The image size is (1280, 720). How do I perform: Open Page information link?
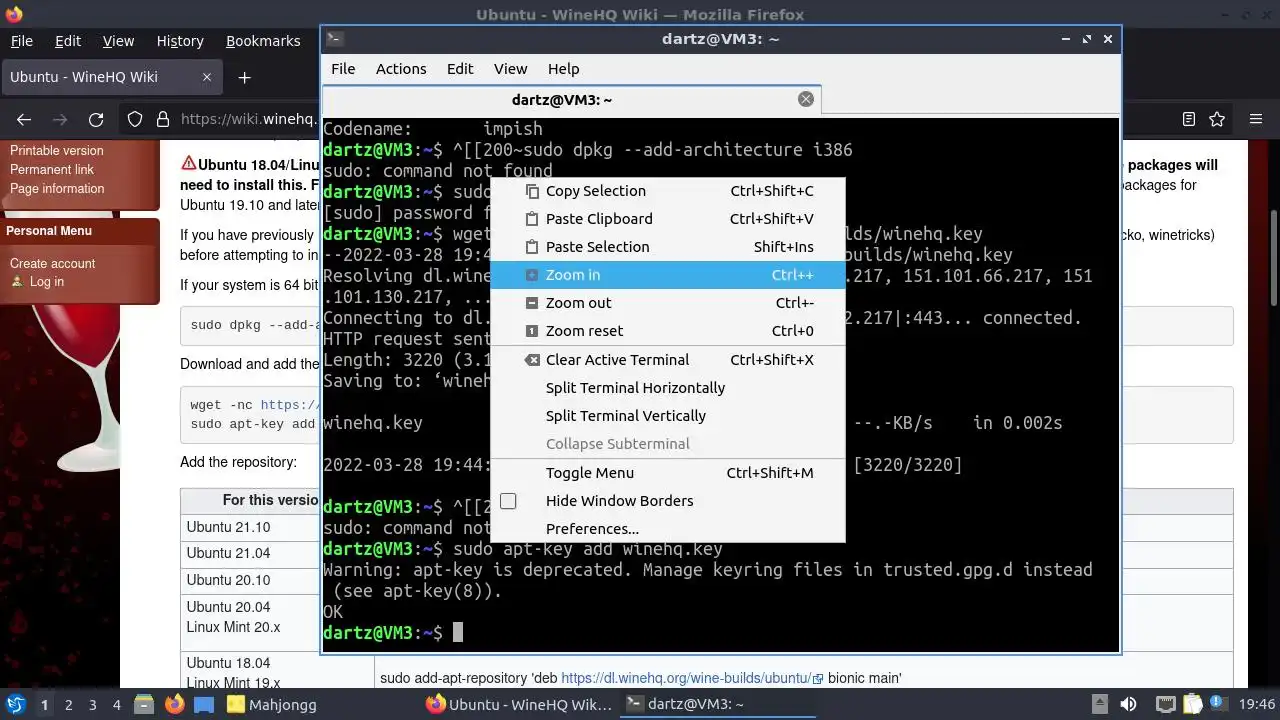57,189
